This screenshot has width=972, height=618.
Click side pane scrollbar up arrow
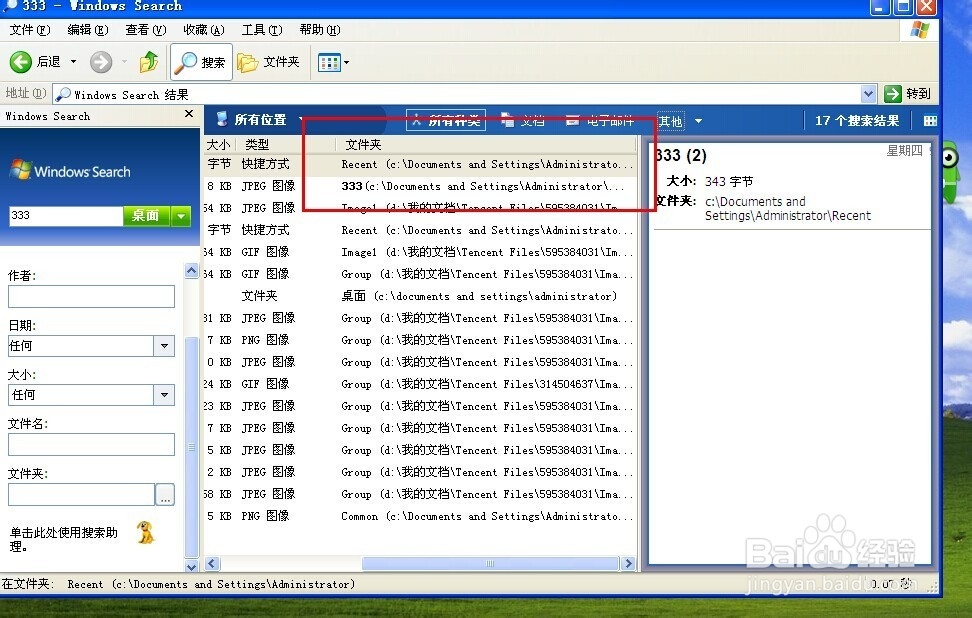pyautogui.click(x=192, y=271)
